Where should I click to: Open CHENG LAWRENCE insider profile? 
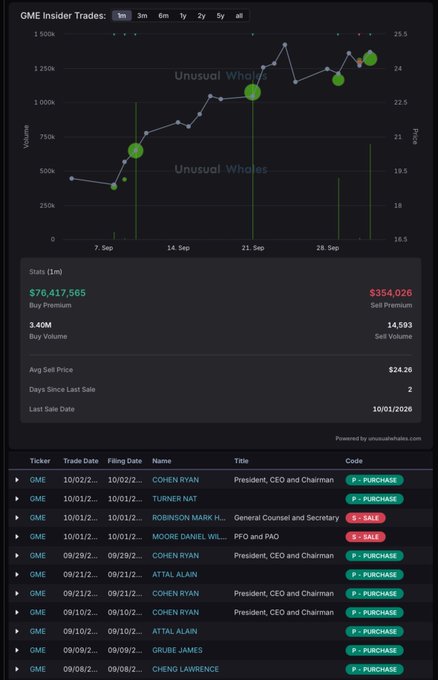coord(185,669)
